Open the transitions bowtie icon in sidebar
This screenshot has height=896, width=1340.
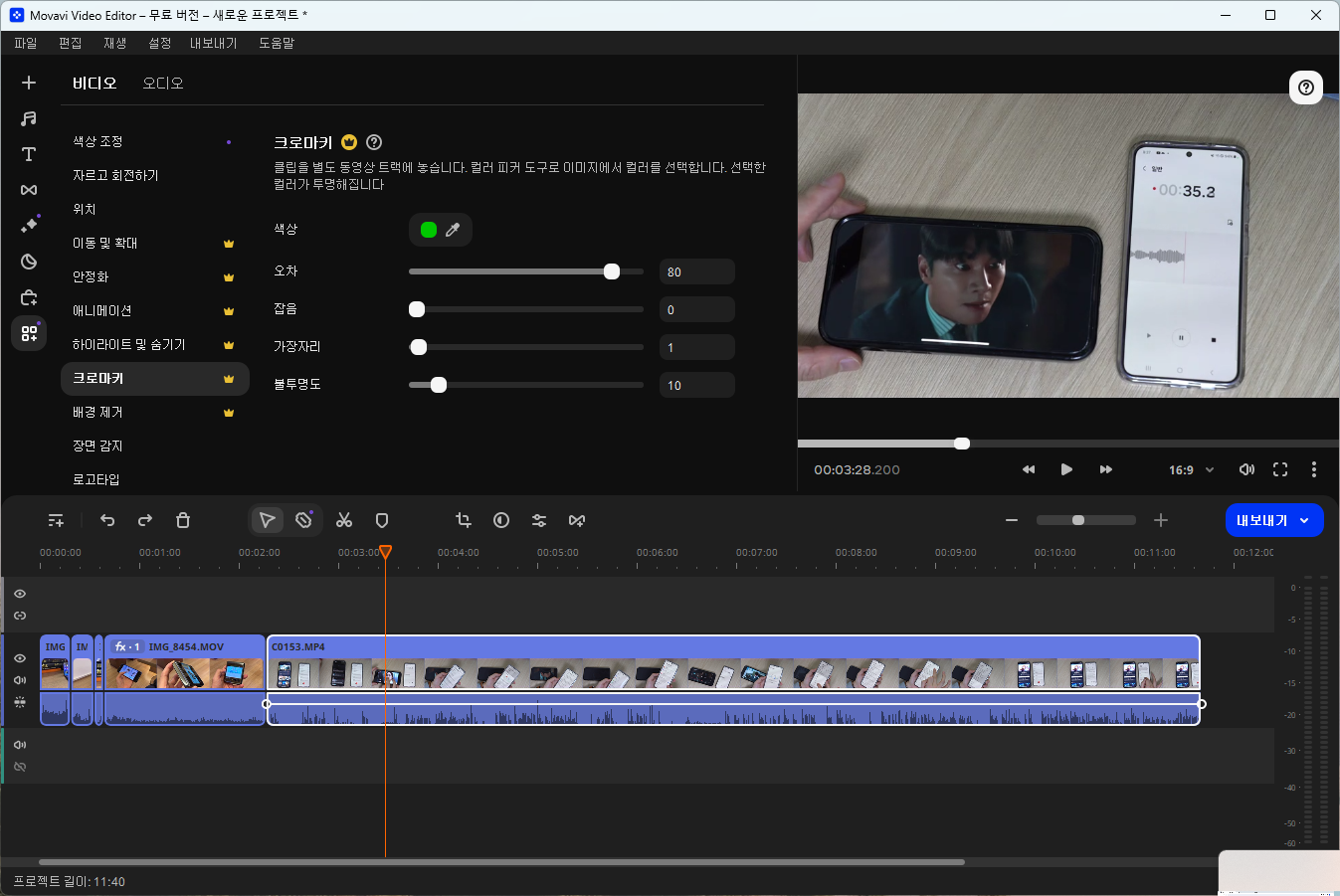coord(29,190)
